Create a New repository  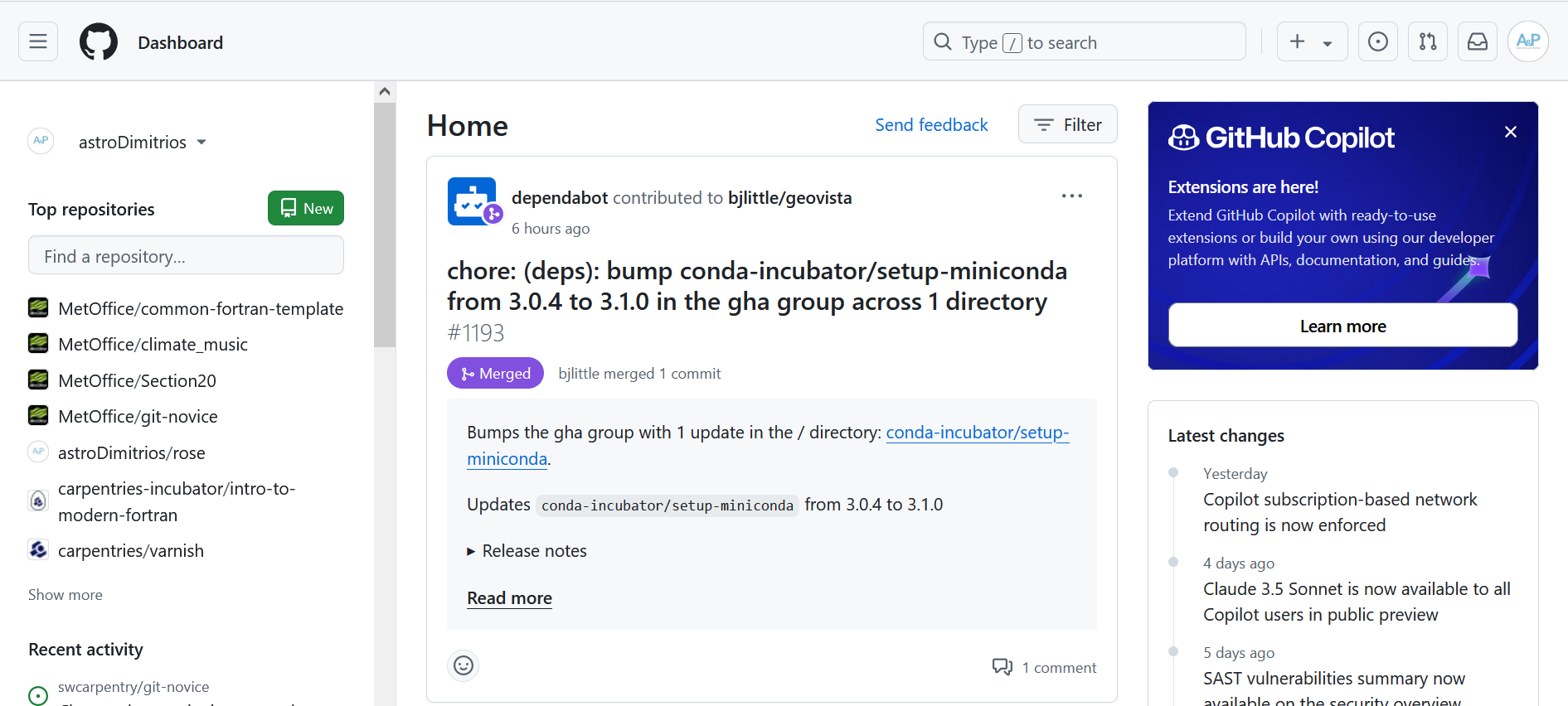click(x=305, y=208)
